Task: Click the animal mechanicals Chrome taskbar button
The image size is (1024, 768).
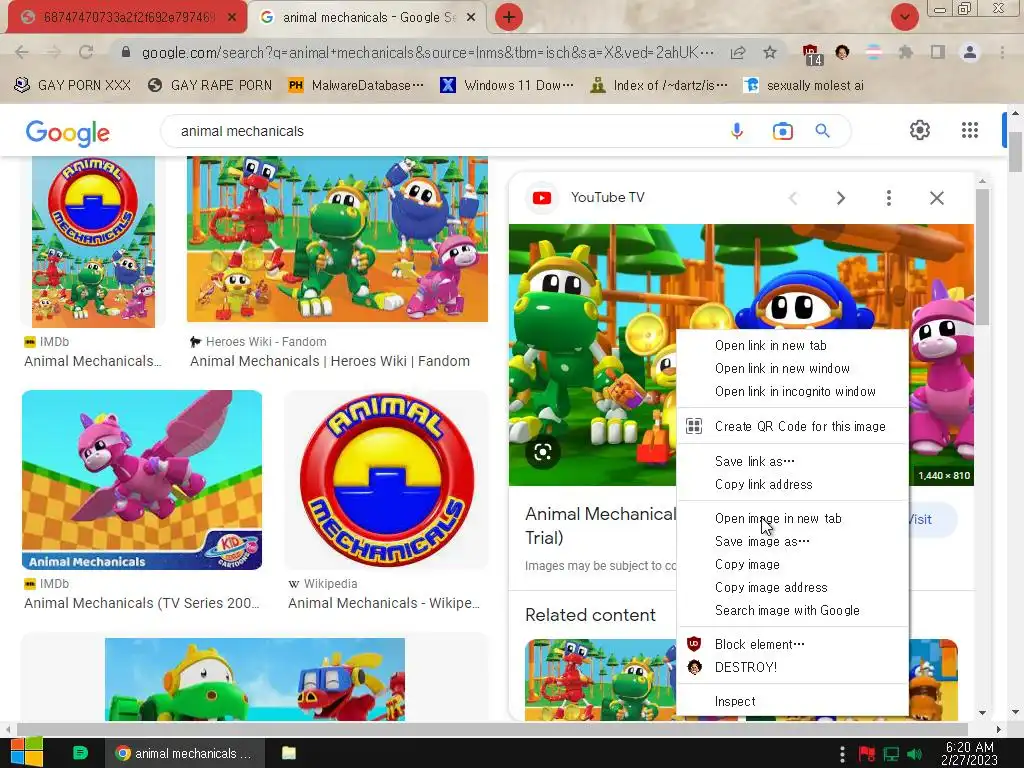Action: pyautogui.click(x=185, y=753)
